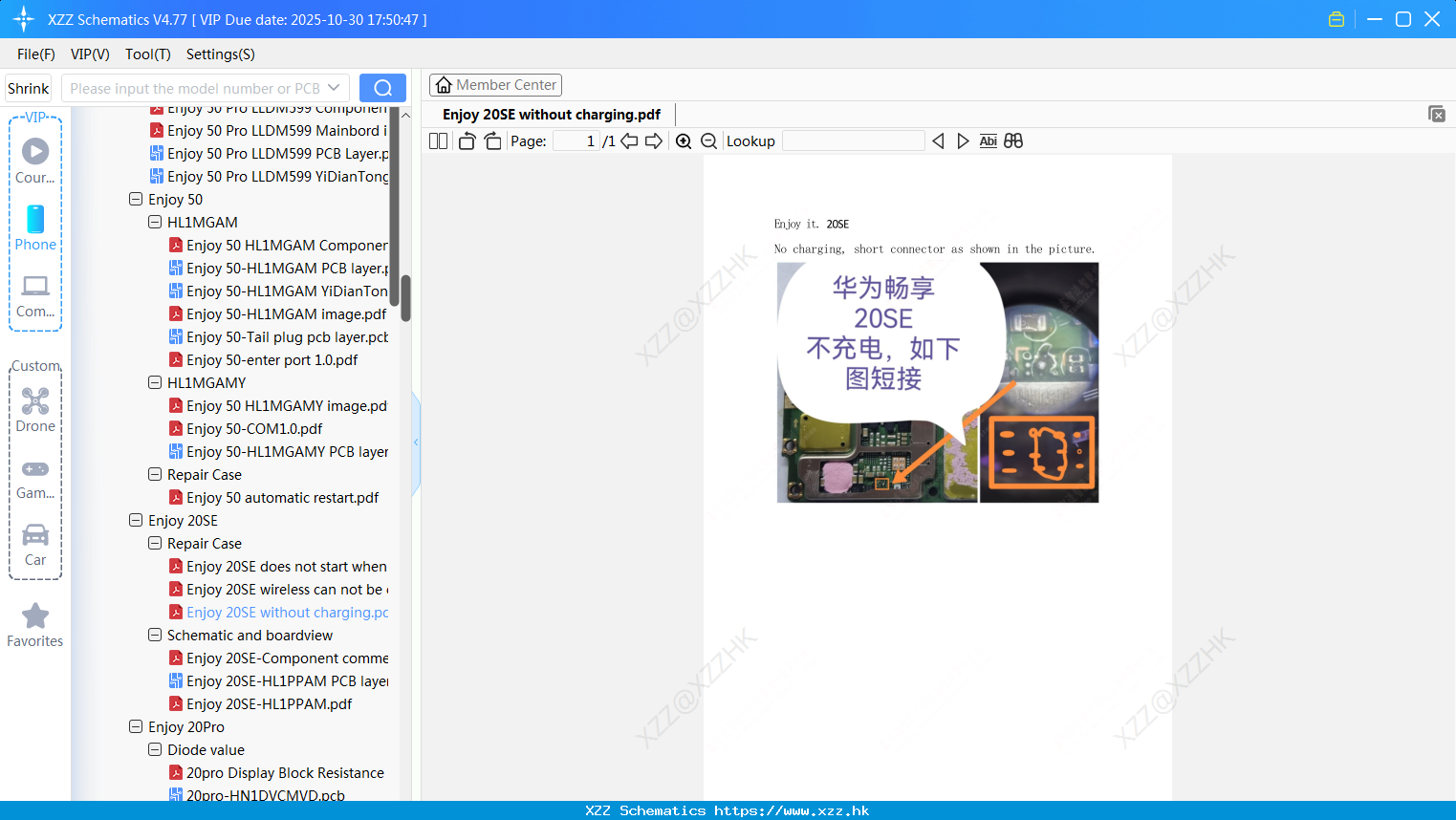The image size is (1456, 820).
Task: Collapse the HL1MGAMY folder
Action: [155, 382]
